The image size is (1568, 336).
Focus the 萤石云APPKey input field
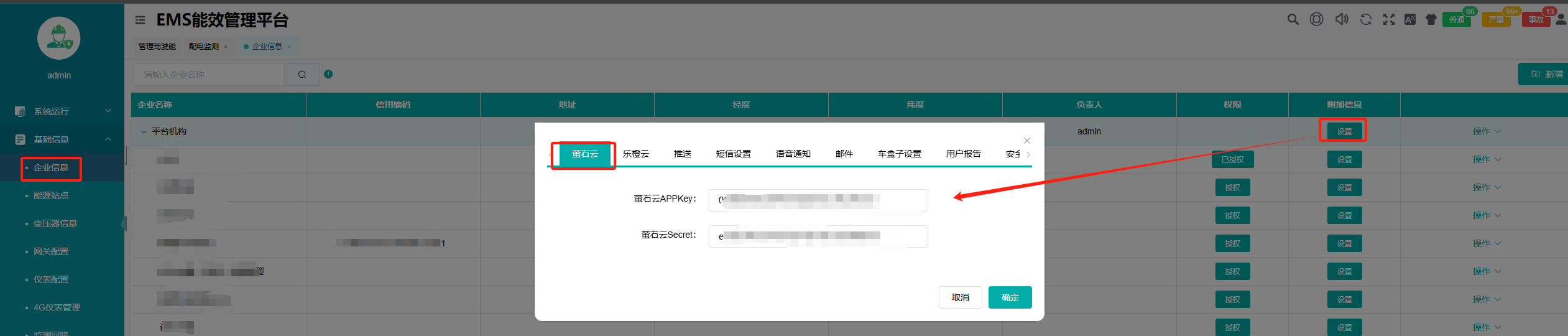pyautogui.click(x=818, y=200)
